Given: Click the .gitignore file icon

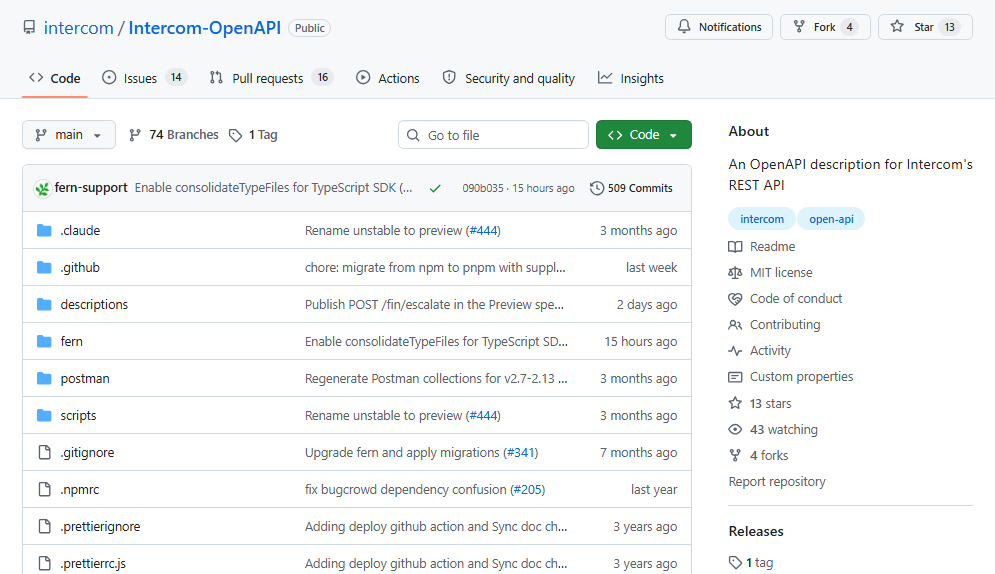Looking at the screenshot, I should [44, 452].
